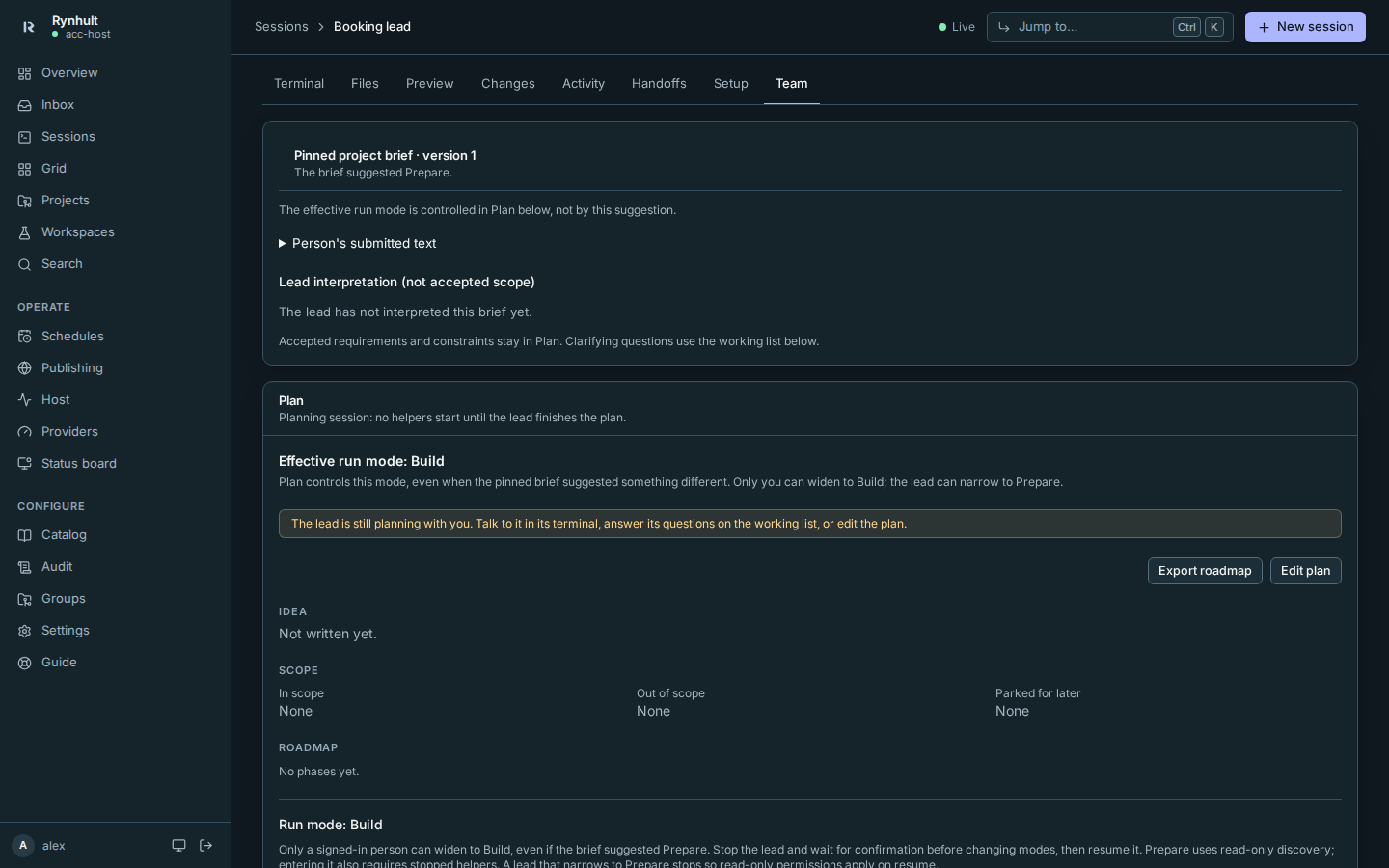Select the Audit log icon
The image size is (1389, 868).
(24, 567)
